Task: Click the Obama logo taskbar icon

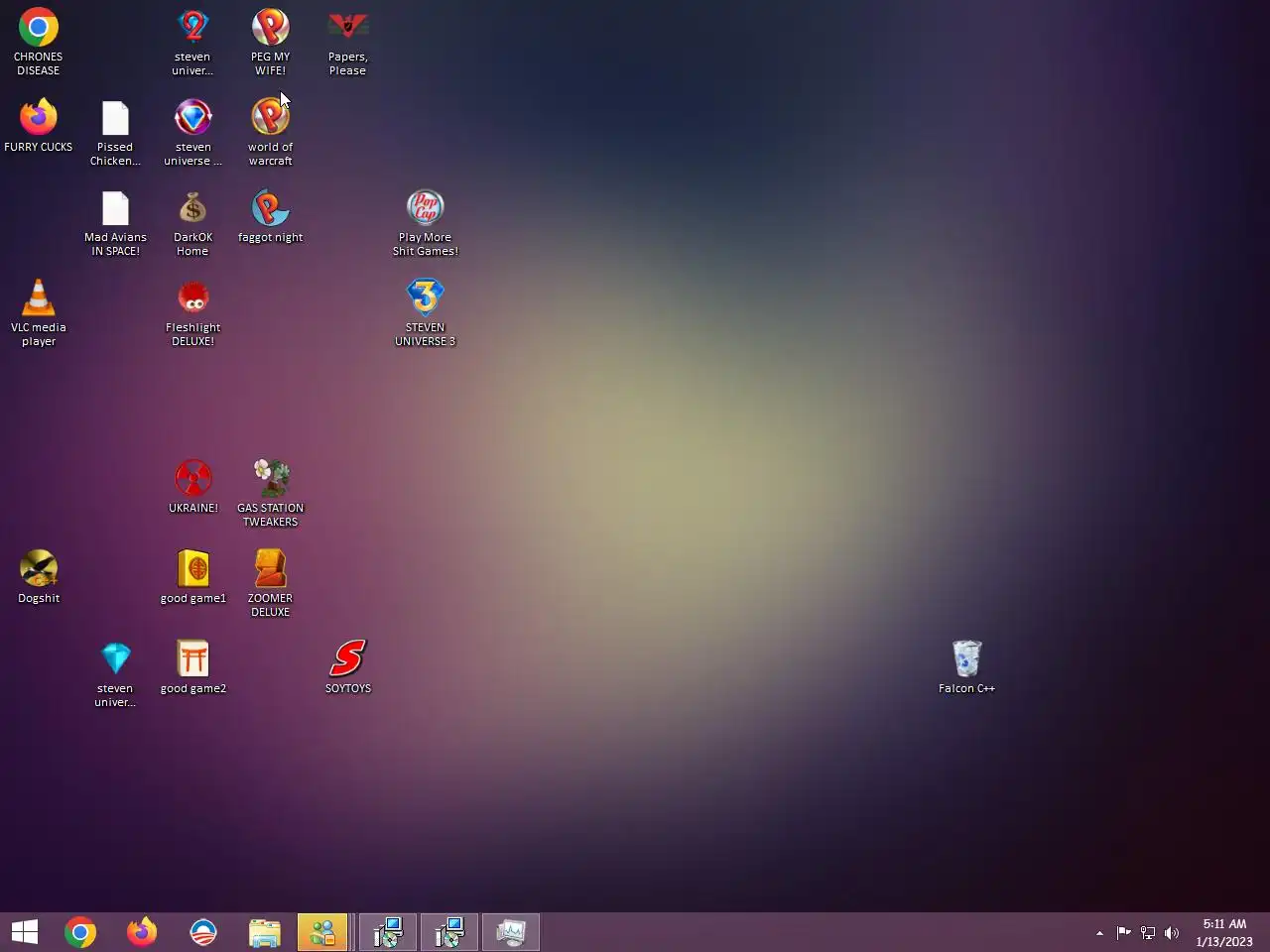Action: point(203,932)
